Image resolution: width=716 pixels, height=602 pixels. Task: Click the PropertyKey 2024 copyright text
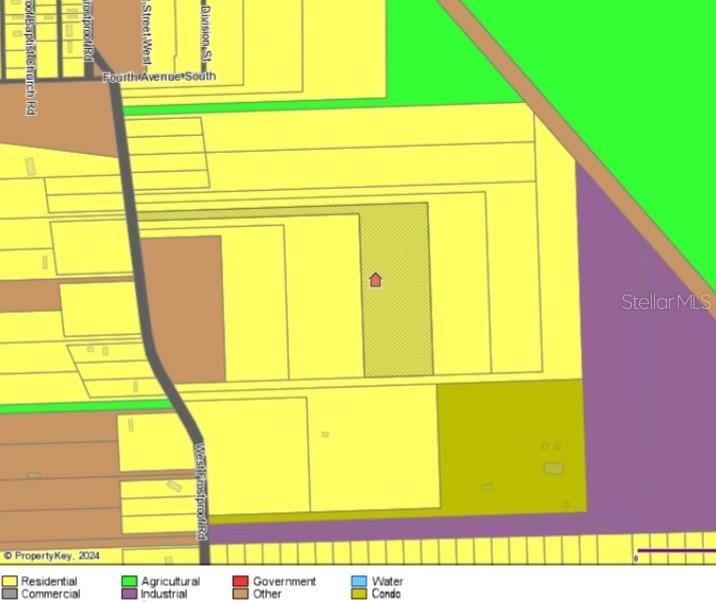point(52,555)
